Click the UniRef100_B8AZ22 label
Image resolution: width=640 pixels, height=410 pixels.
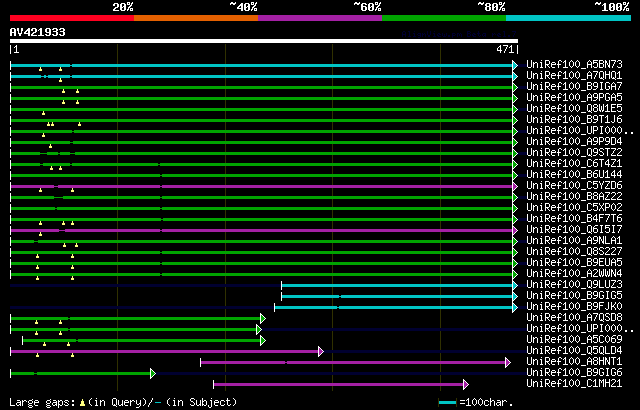[x=574, y=197]
